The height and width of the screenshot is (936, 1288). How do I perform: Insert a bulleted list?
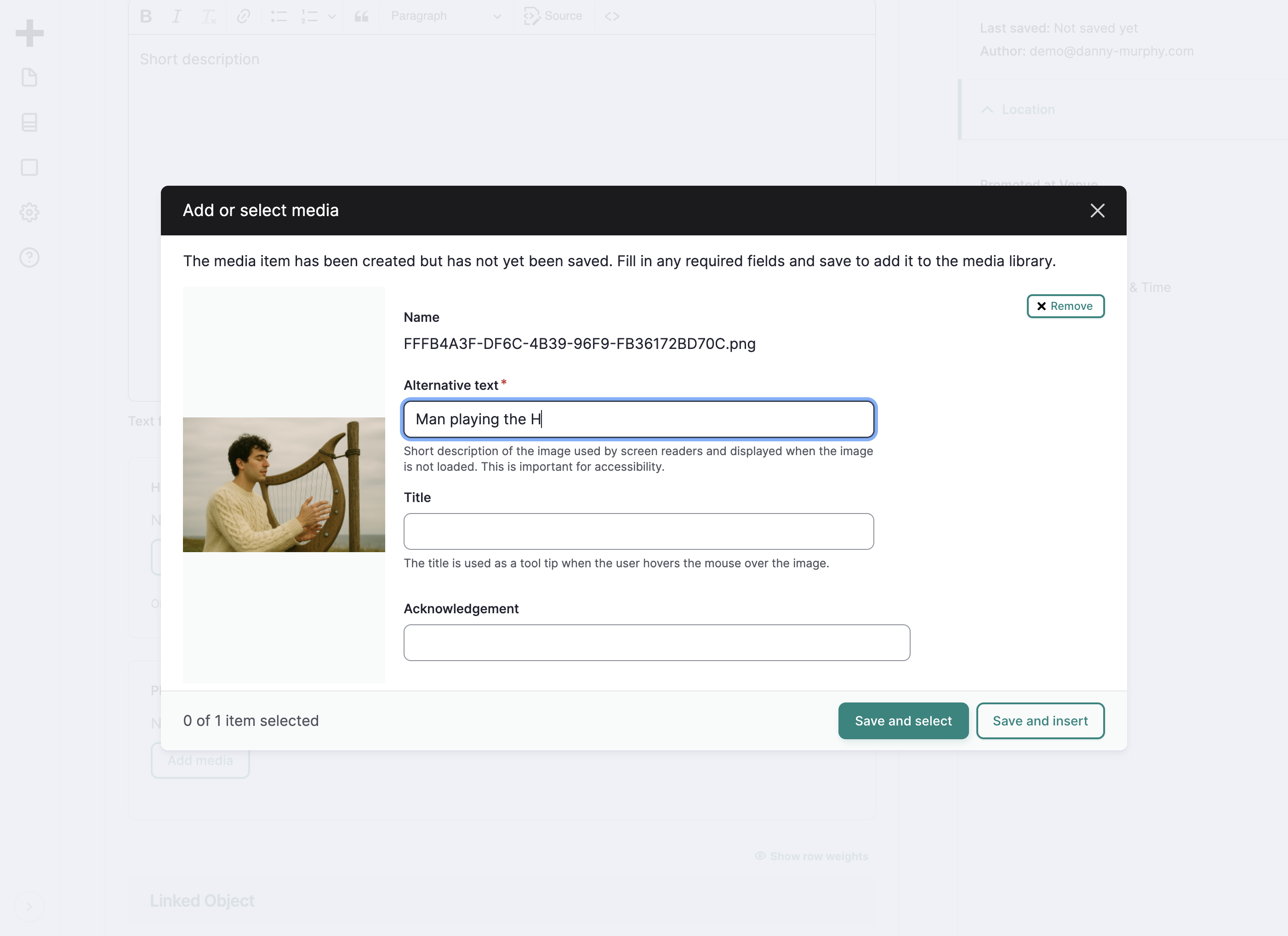(278, 17)
